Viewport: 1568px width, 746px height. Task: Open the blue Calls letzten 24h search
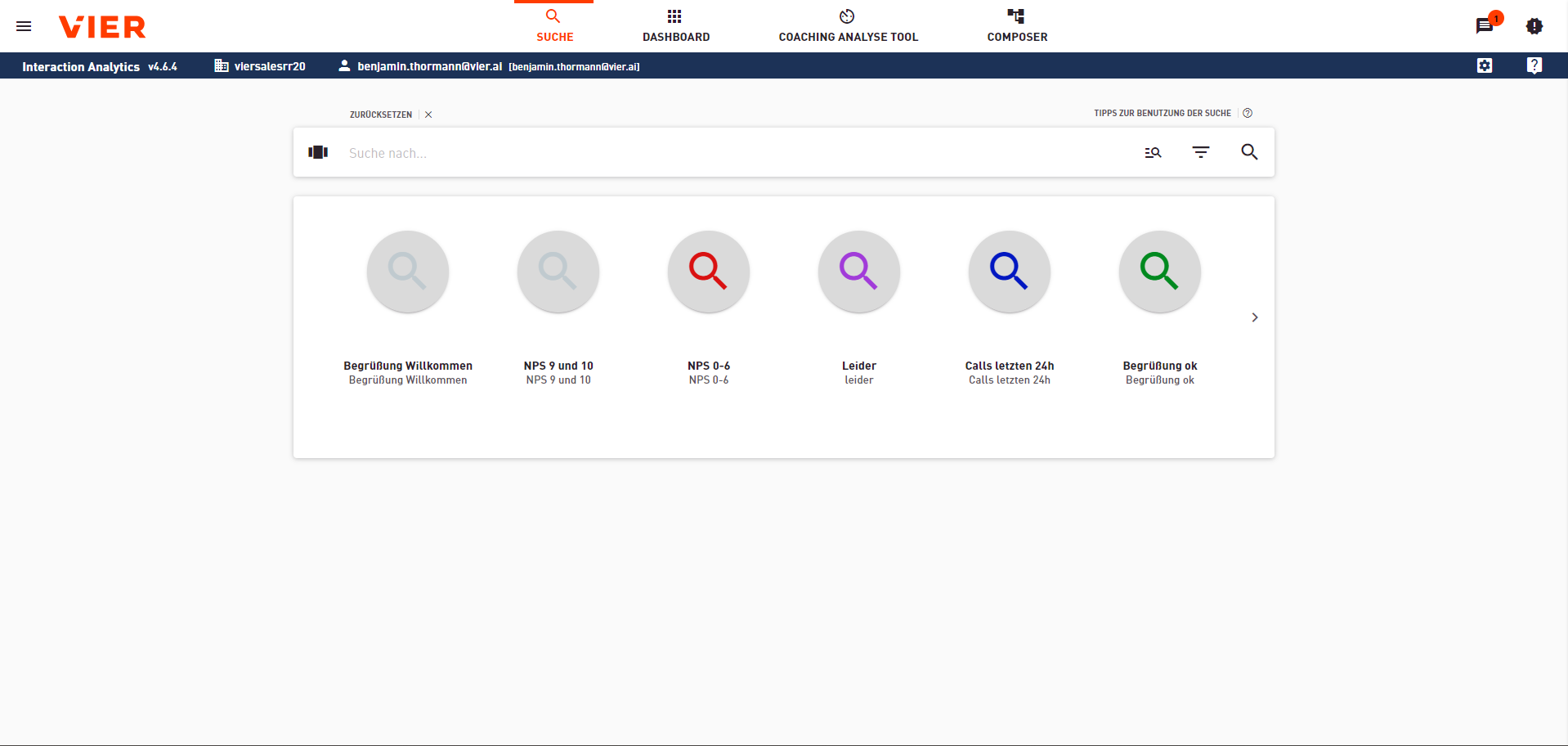(1009, 272)
